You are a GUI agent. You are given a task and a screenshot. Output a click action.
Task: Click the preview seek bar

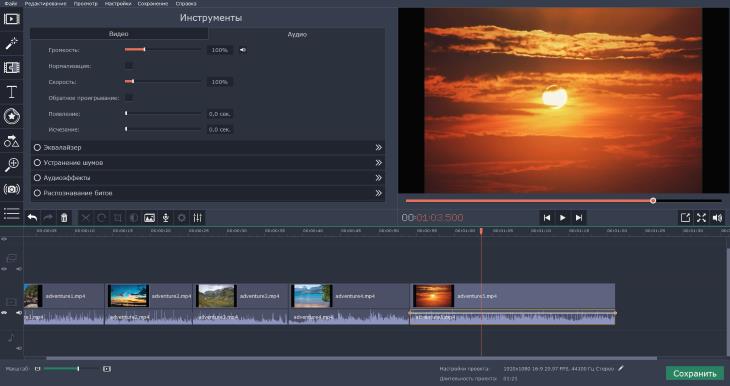pos(563,201)
